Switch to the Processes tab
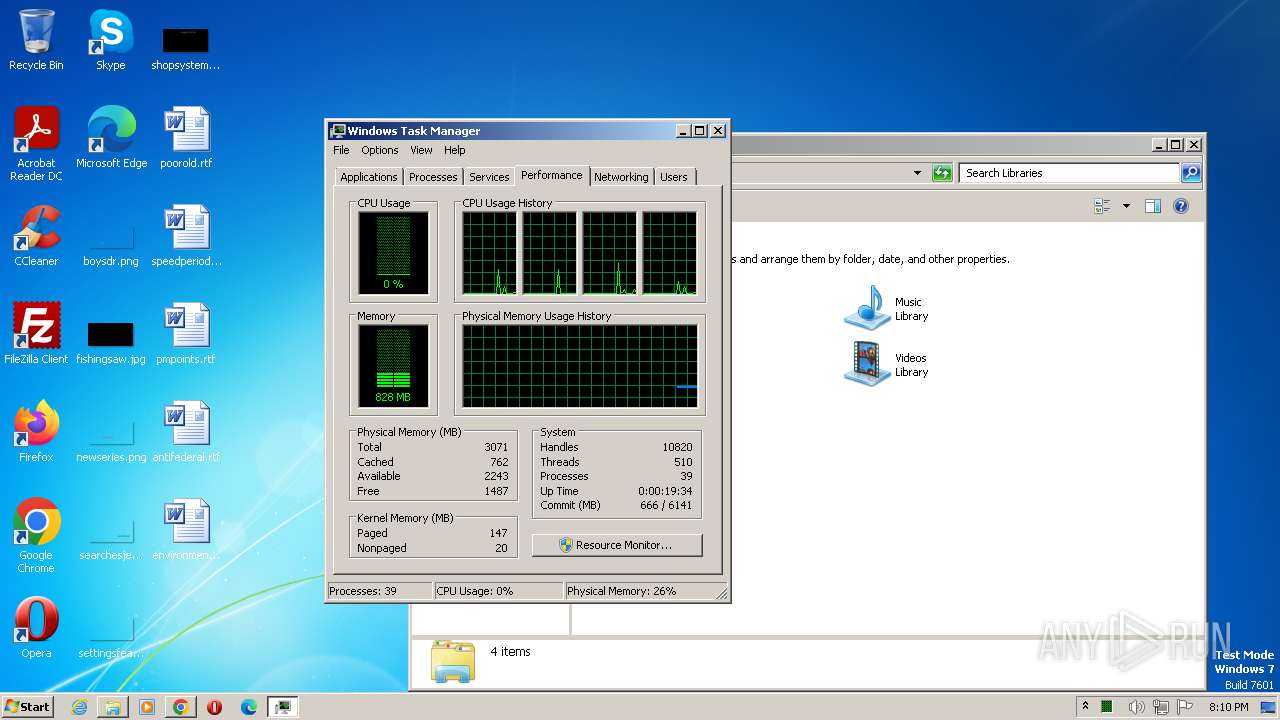Screen dimensions: 1280x720 pyautogui.click(x=433, y=177)
